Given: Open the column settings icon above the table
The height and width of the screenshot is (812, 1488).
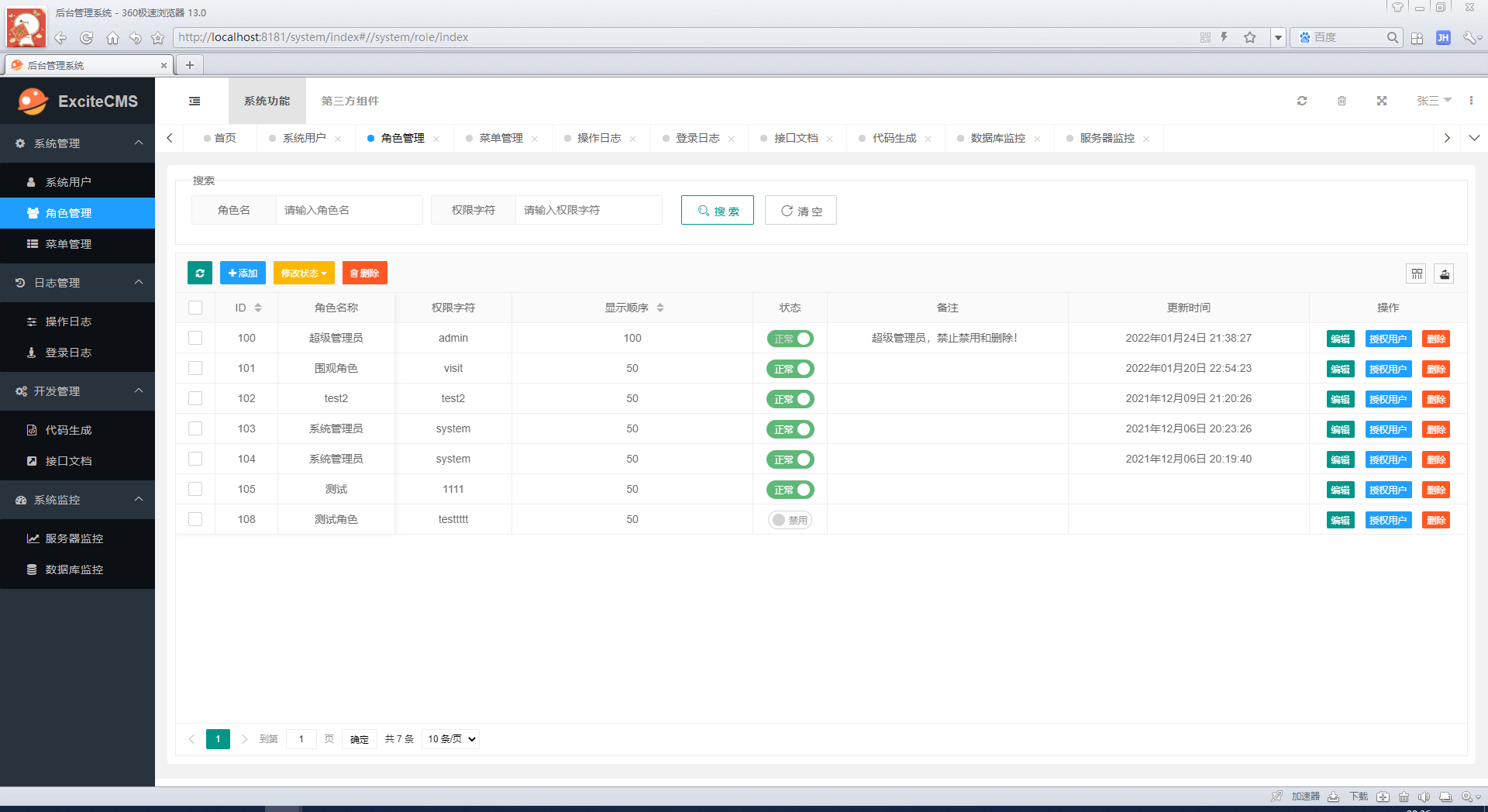Looking at the screenshot, I should 1416,274.
